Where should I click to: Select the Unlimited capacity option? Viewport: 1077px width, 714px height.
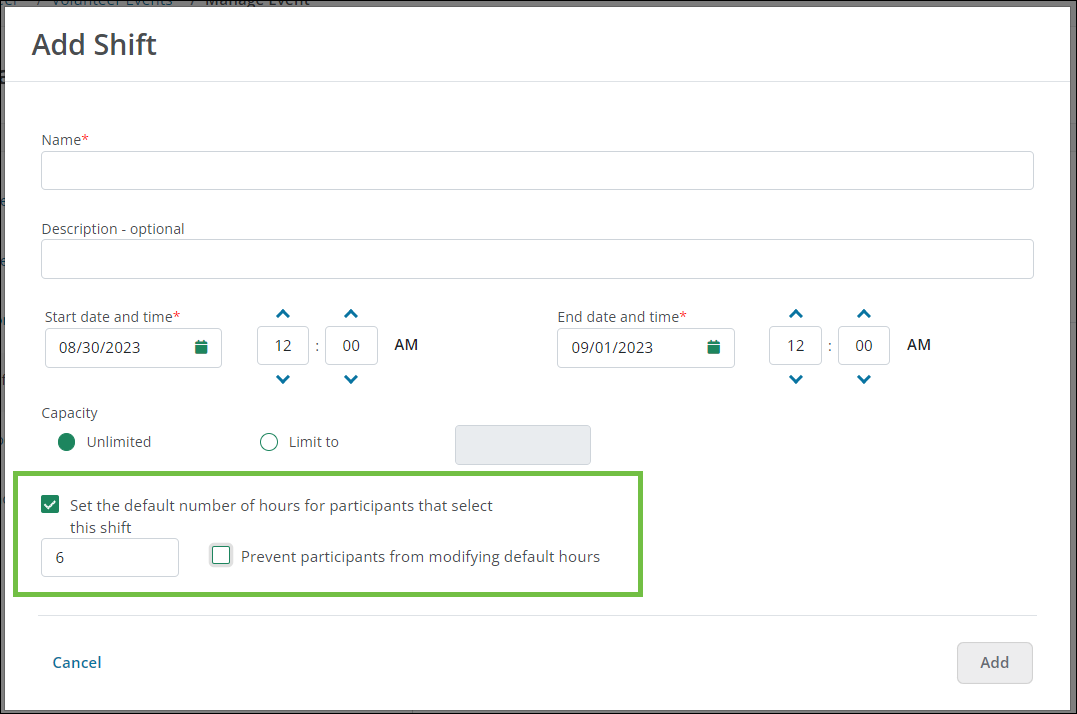[x=67, y=442]
